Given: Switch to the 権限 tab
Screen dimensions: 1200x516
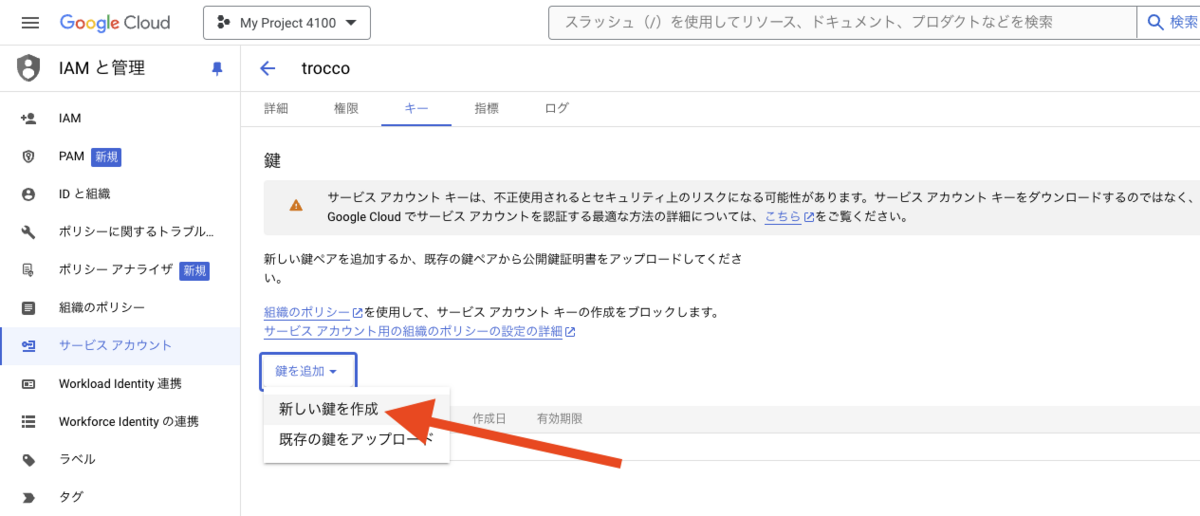Looking at the screenshot, I should (346, 108).
